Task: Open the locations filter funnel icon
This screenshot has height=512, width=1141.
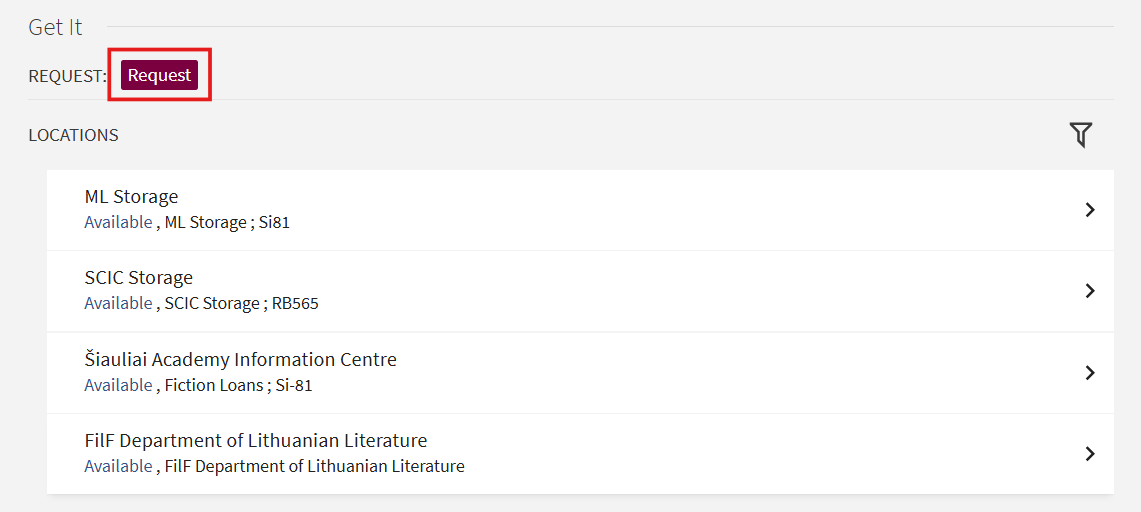Action: [x=1080, y=135]
